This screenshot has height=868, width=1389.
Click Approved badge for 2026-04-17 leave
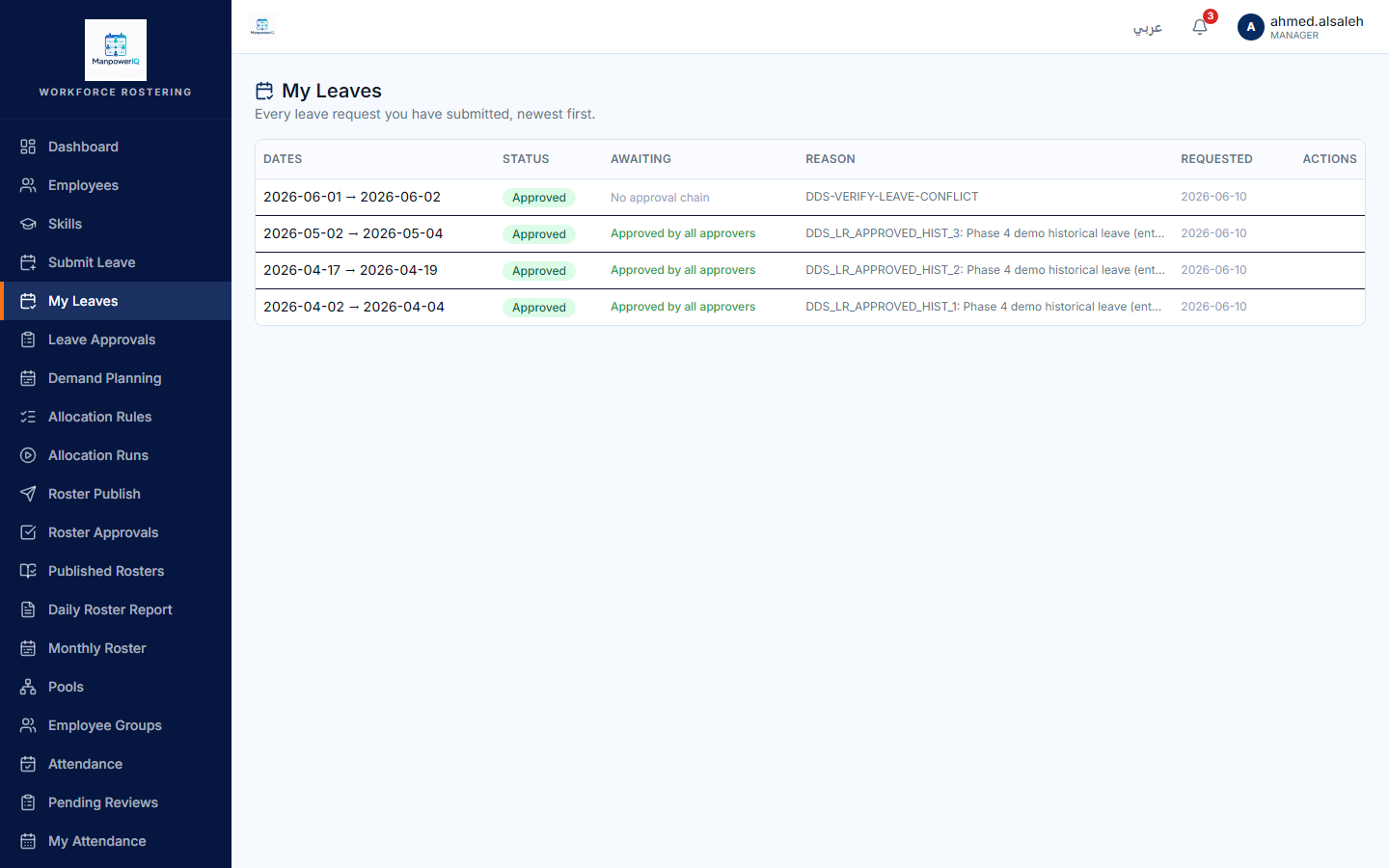(539, 271)
